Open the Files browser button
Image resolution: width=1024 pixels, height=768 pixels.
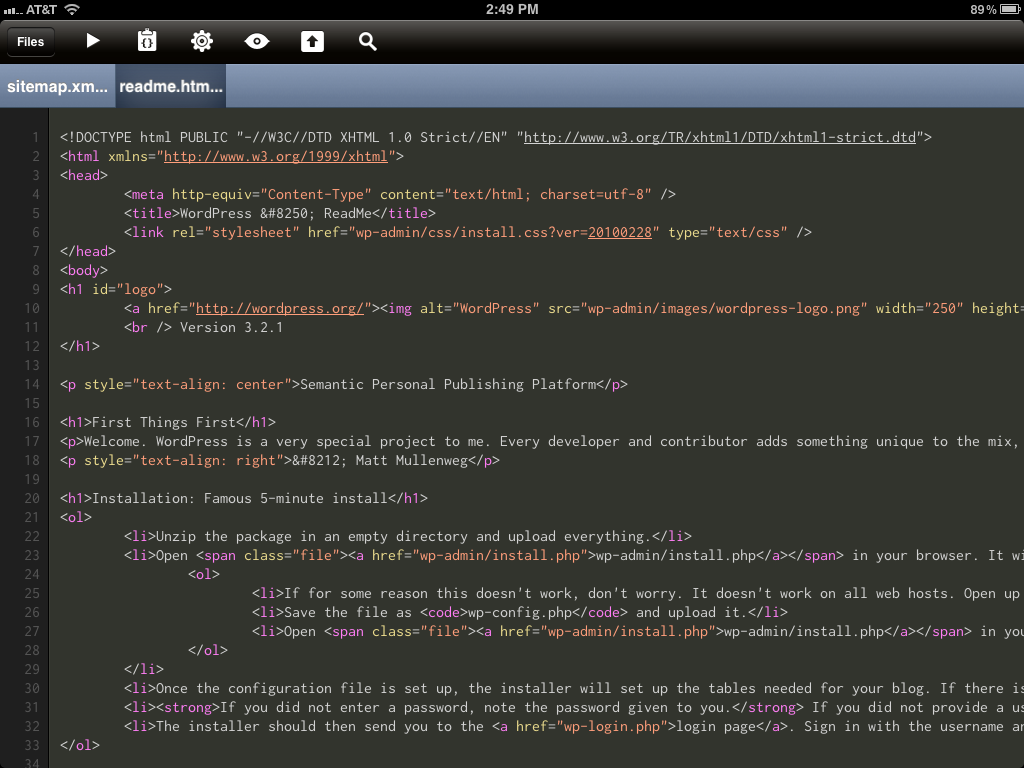[x=31, y=42]
